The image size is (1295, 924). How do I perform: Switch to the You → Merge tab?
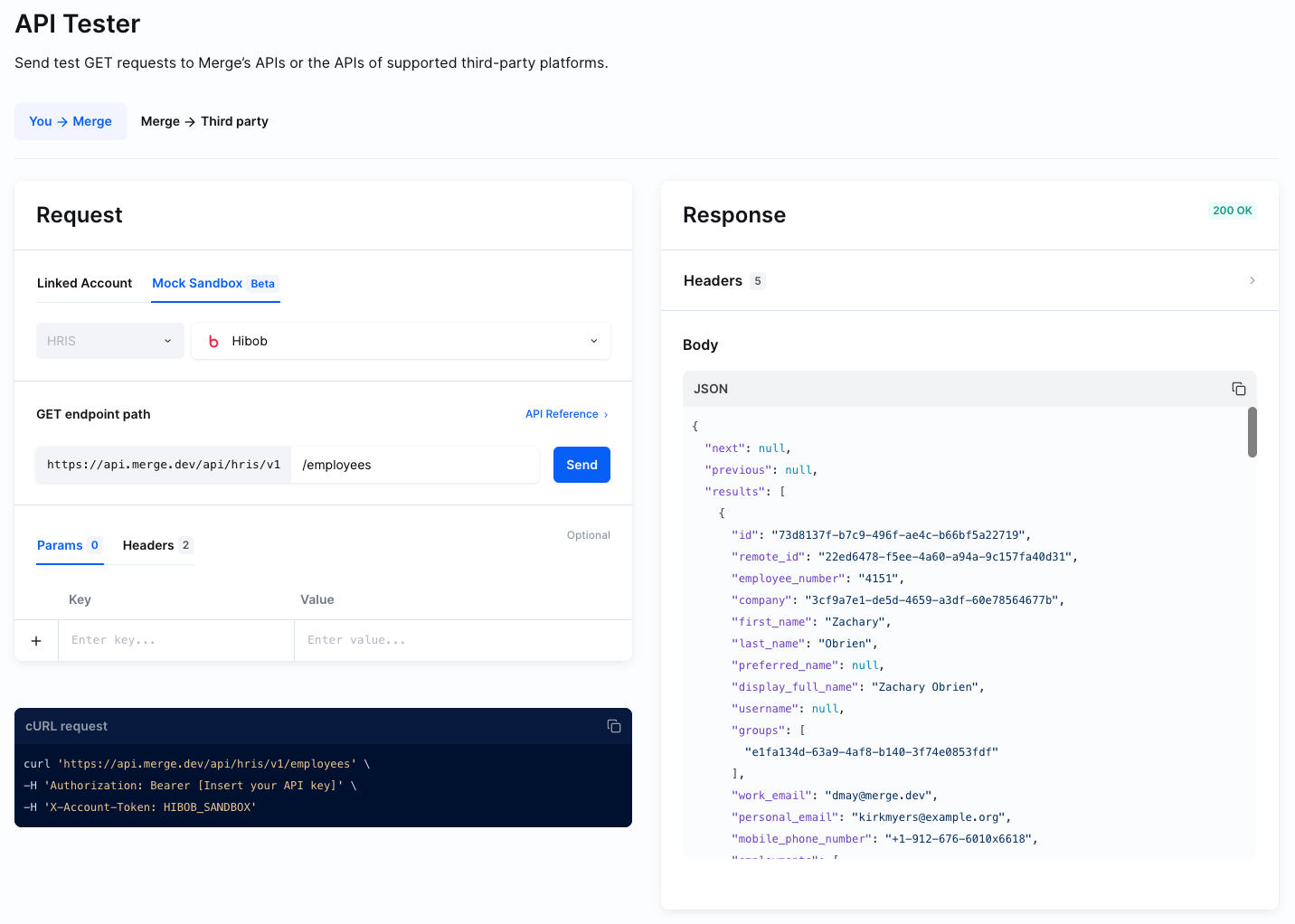(71, 121)
